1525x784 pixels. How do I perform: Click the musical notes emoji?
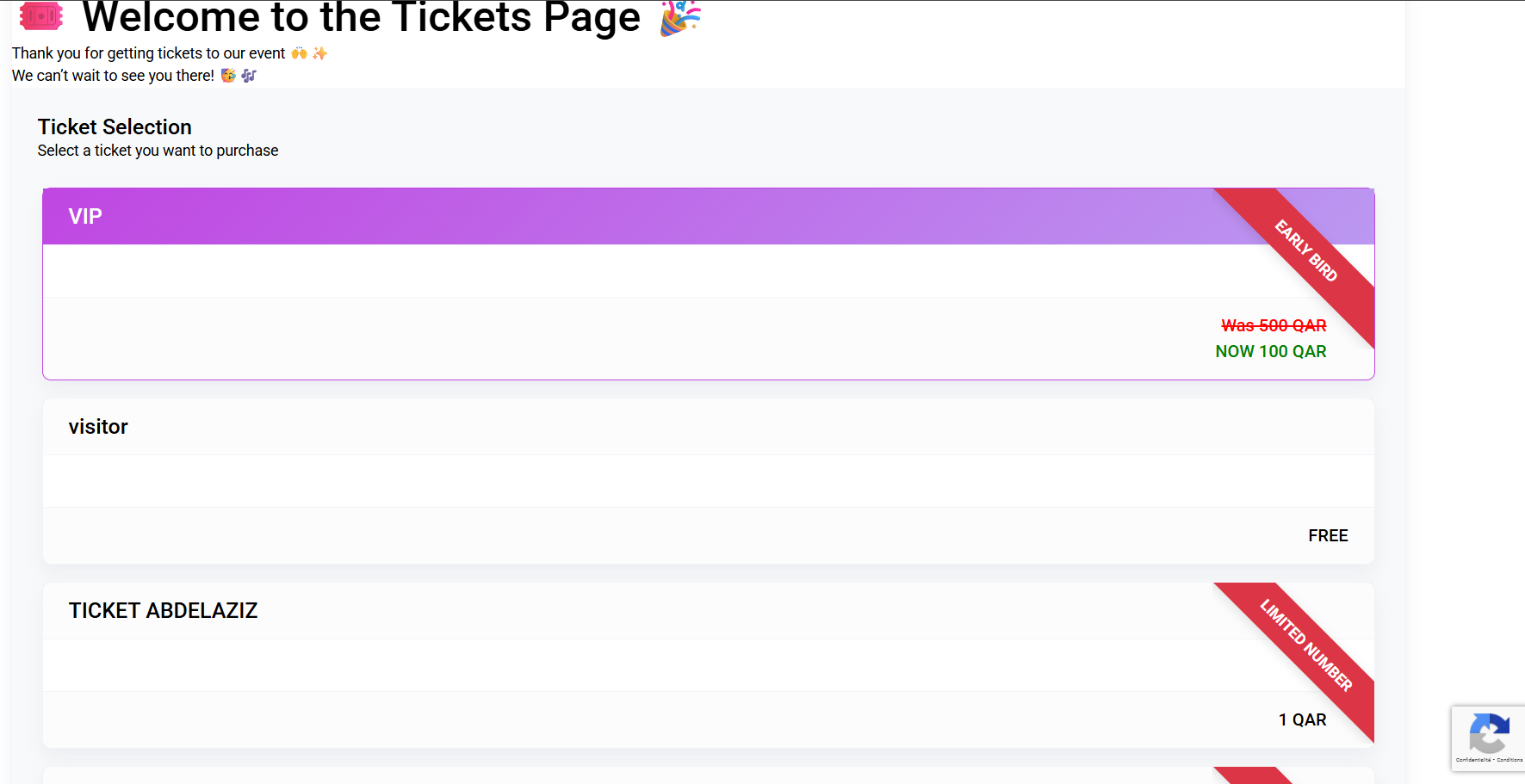click(249, 76)
